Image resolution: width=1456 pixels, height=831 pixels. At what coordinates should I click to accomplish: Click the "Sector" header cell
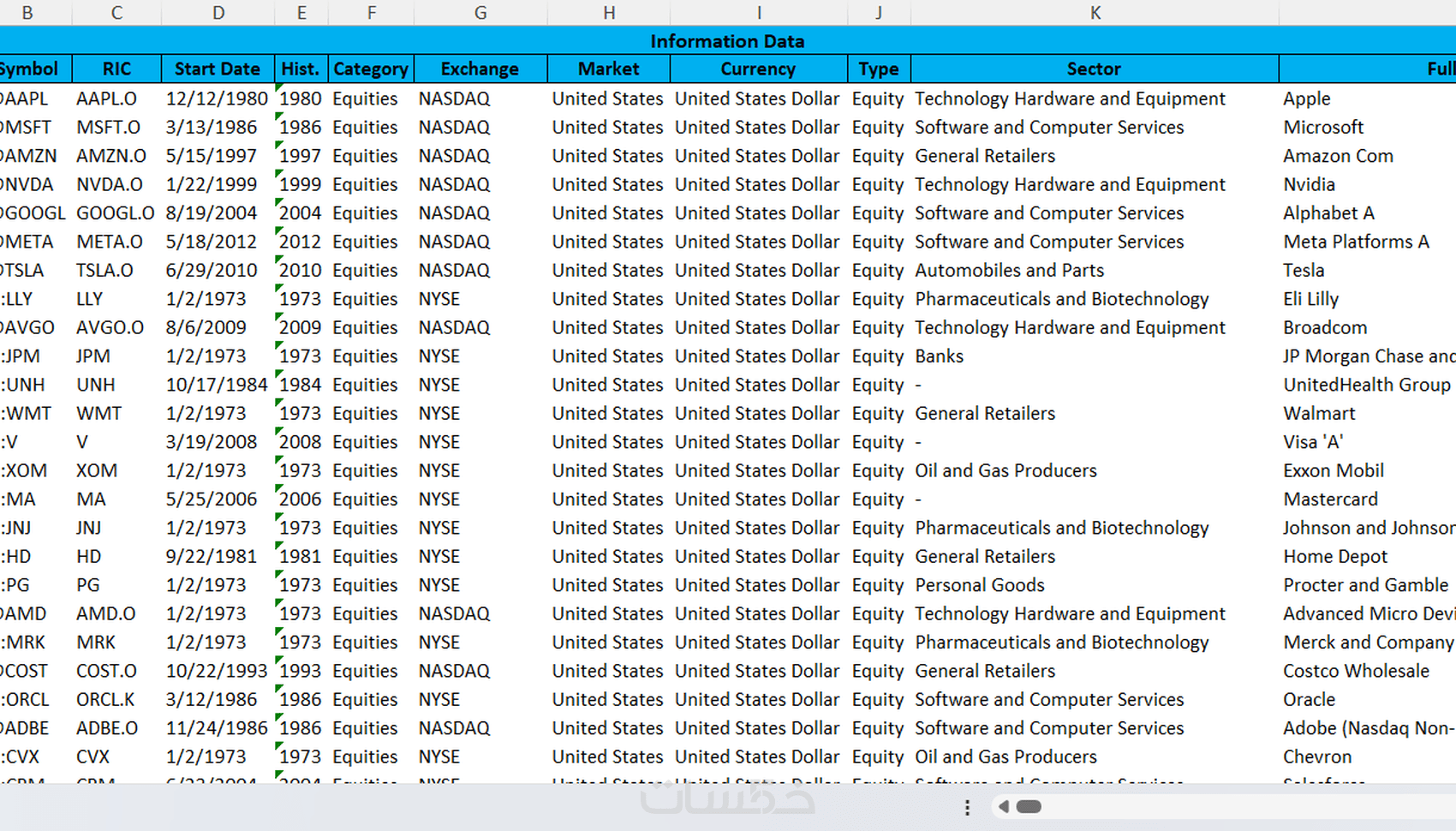(1095, 69)
